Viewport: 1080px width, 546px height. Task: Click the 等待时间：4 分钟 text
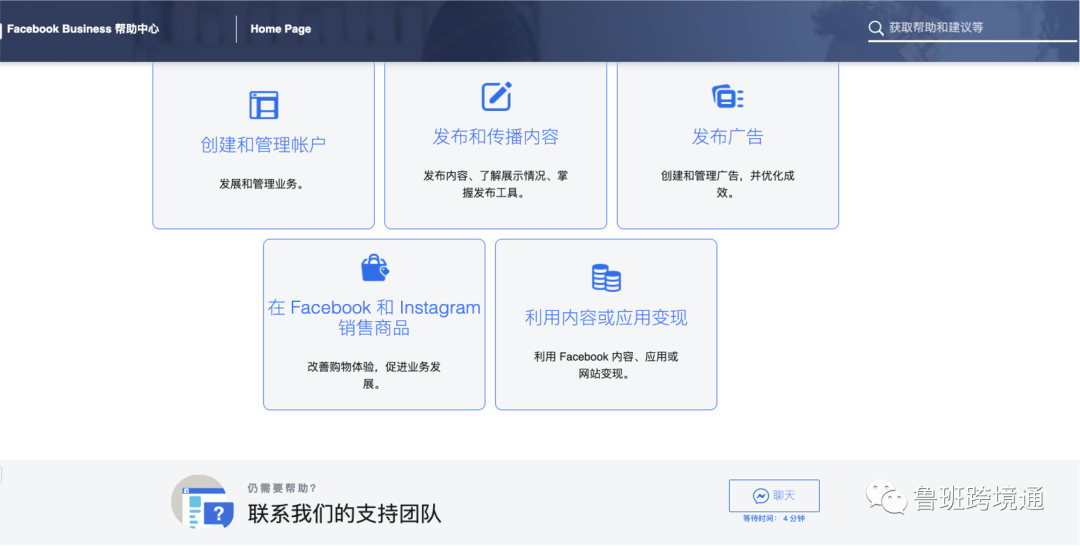click(x=773, y=518)
